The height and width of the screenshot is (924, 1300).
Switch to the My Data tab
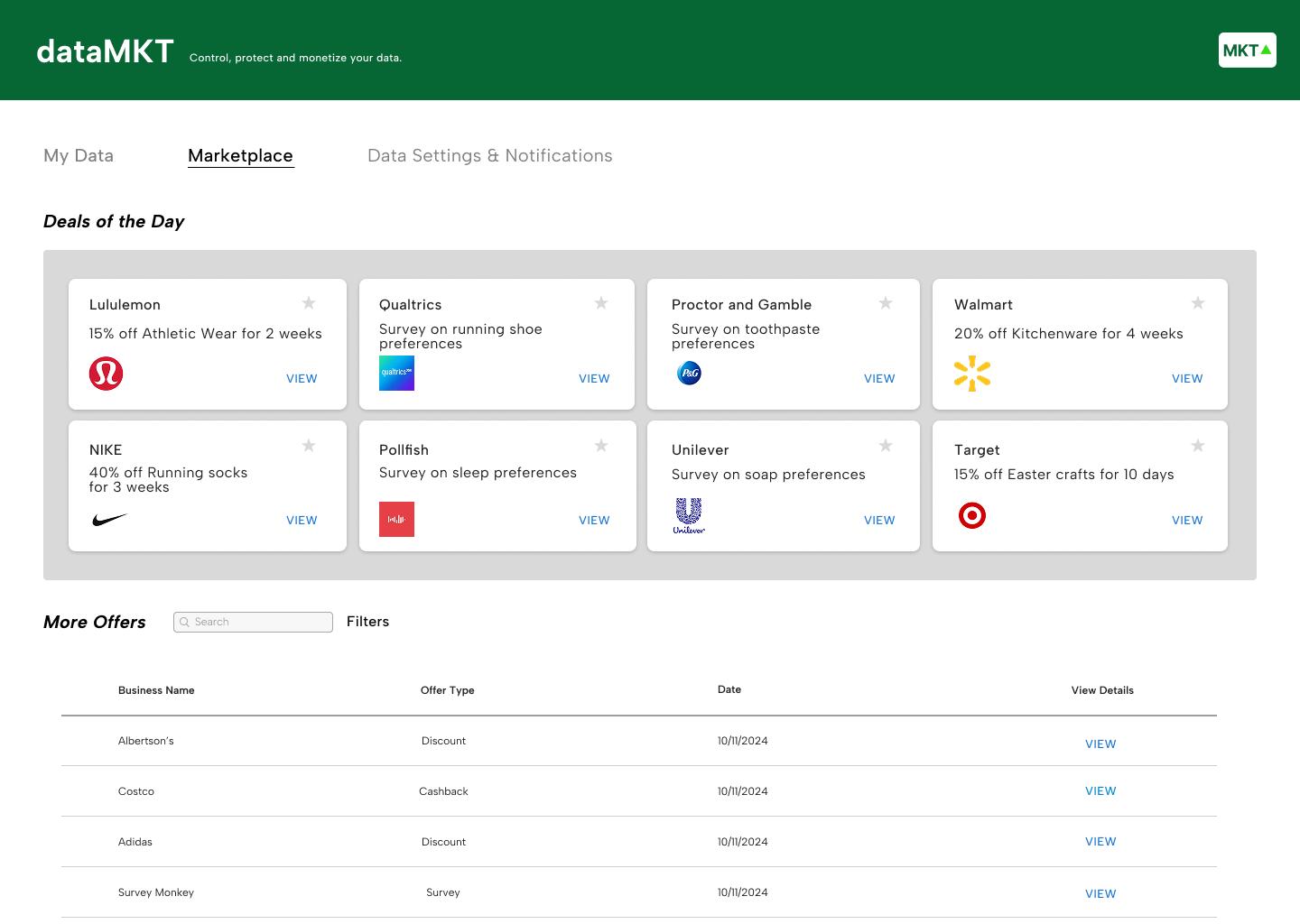click(79, 156)
